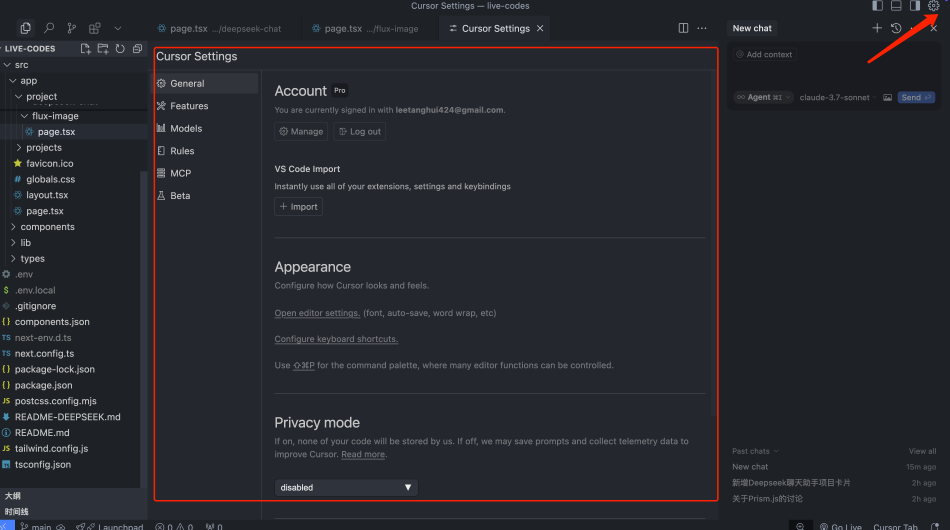Image resolution: width=950 pixels, height=530 pixels.
Task: Click the Log out button
Action: [359, 131]
